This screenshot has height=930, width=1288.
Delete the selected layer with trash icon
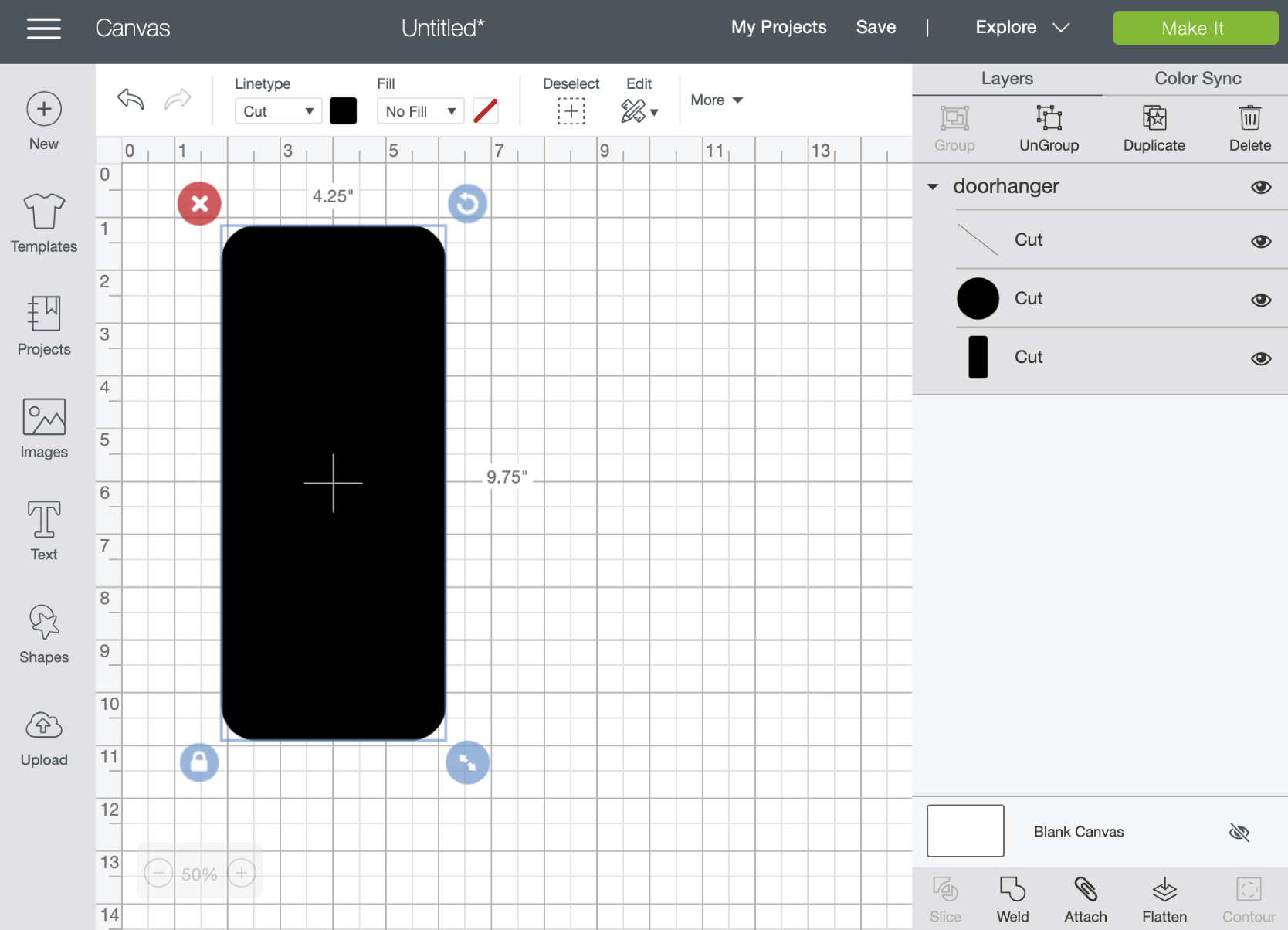1249,129
